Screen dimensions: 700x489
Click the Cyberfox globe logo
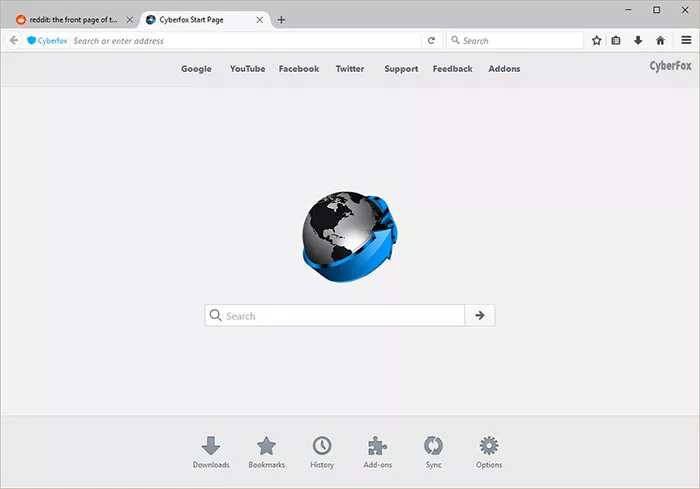[x=350, y=237]
